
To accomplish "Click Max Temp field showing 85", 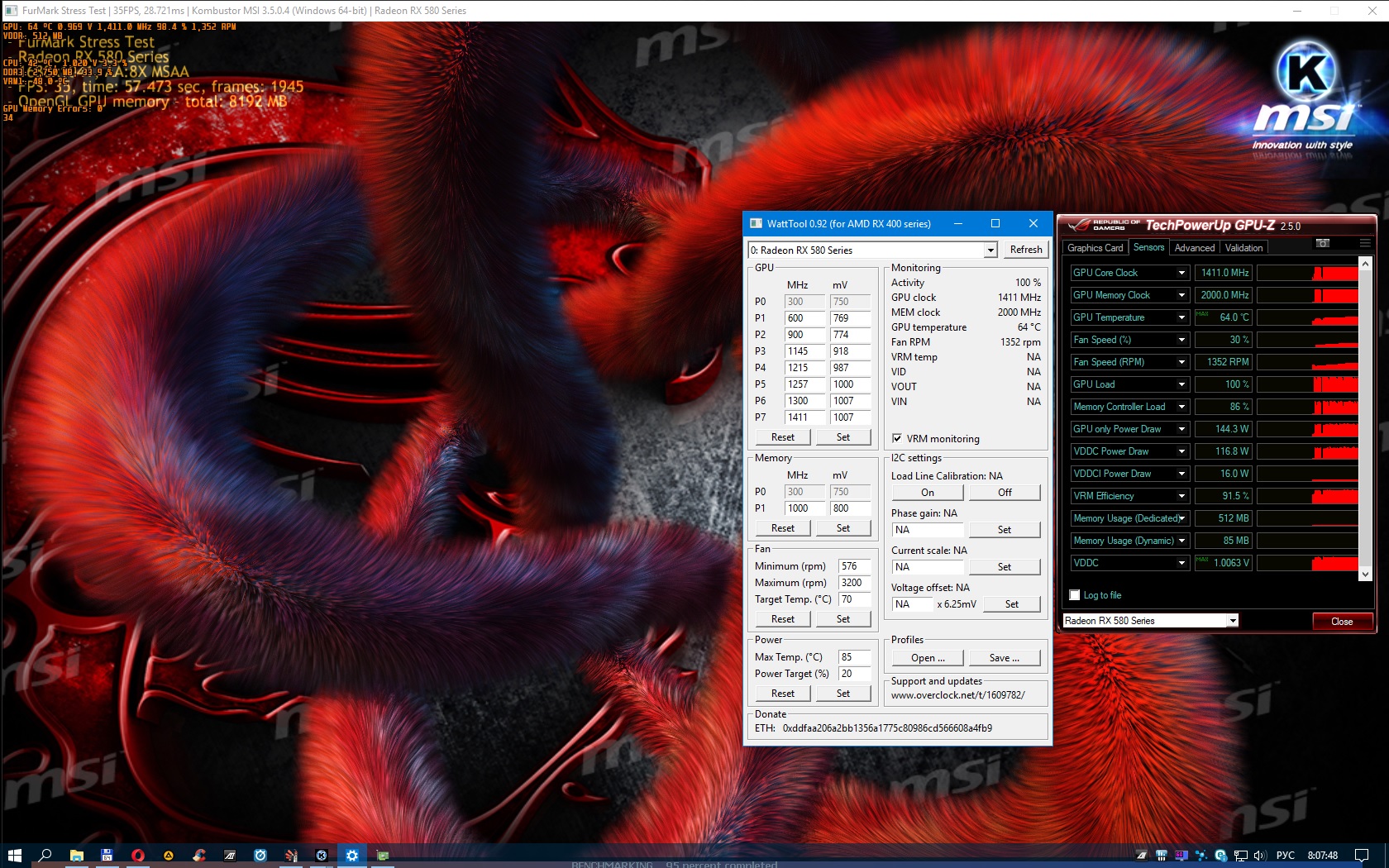I will (x=854, y=657).
